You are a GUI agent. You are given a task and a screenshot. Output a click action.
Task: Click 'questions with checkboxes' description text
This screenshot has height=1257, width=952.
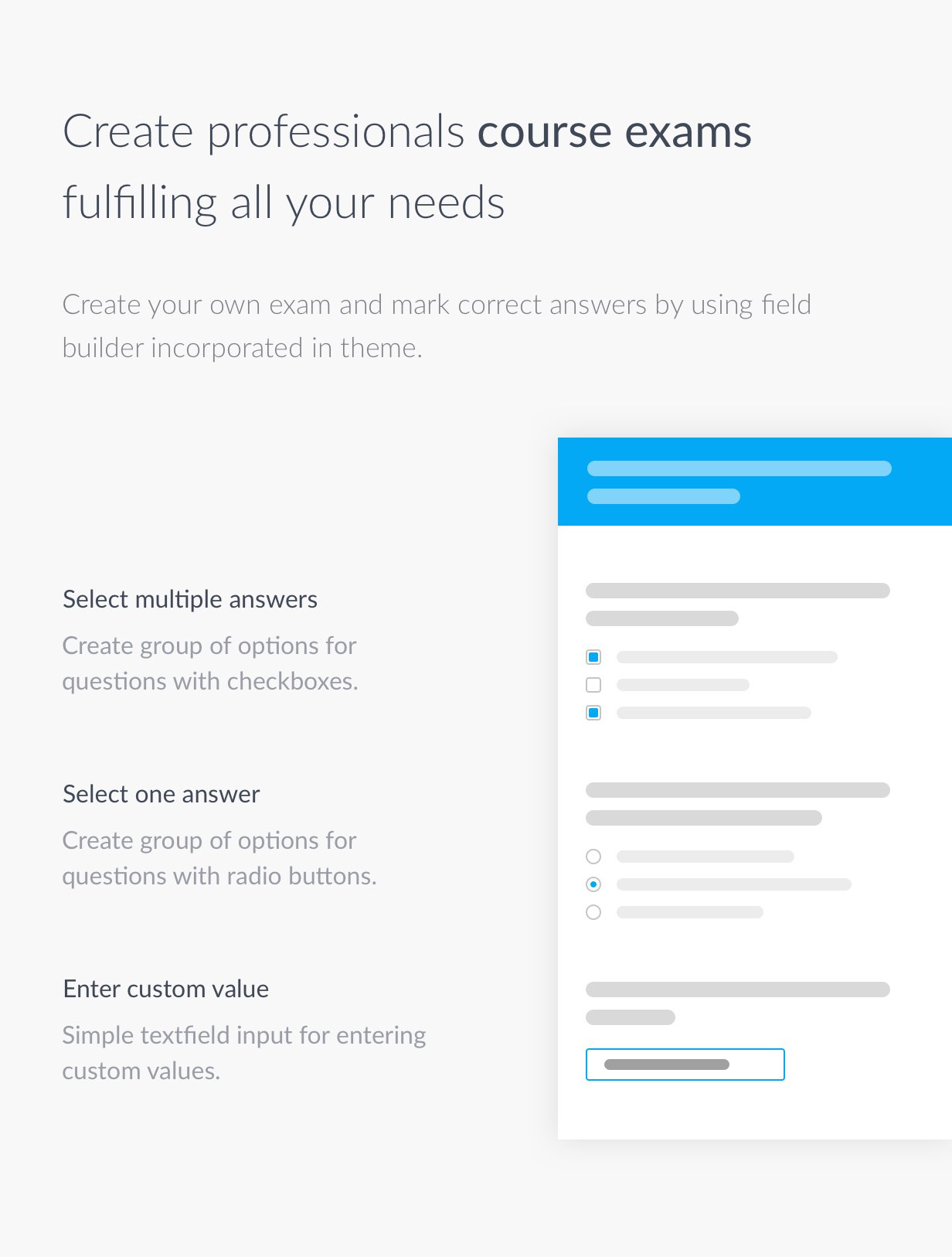click(210, 681)
